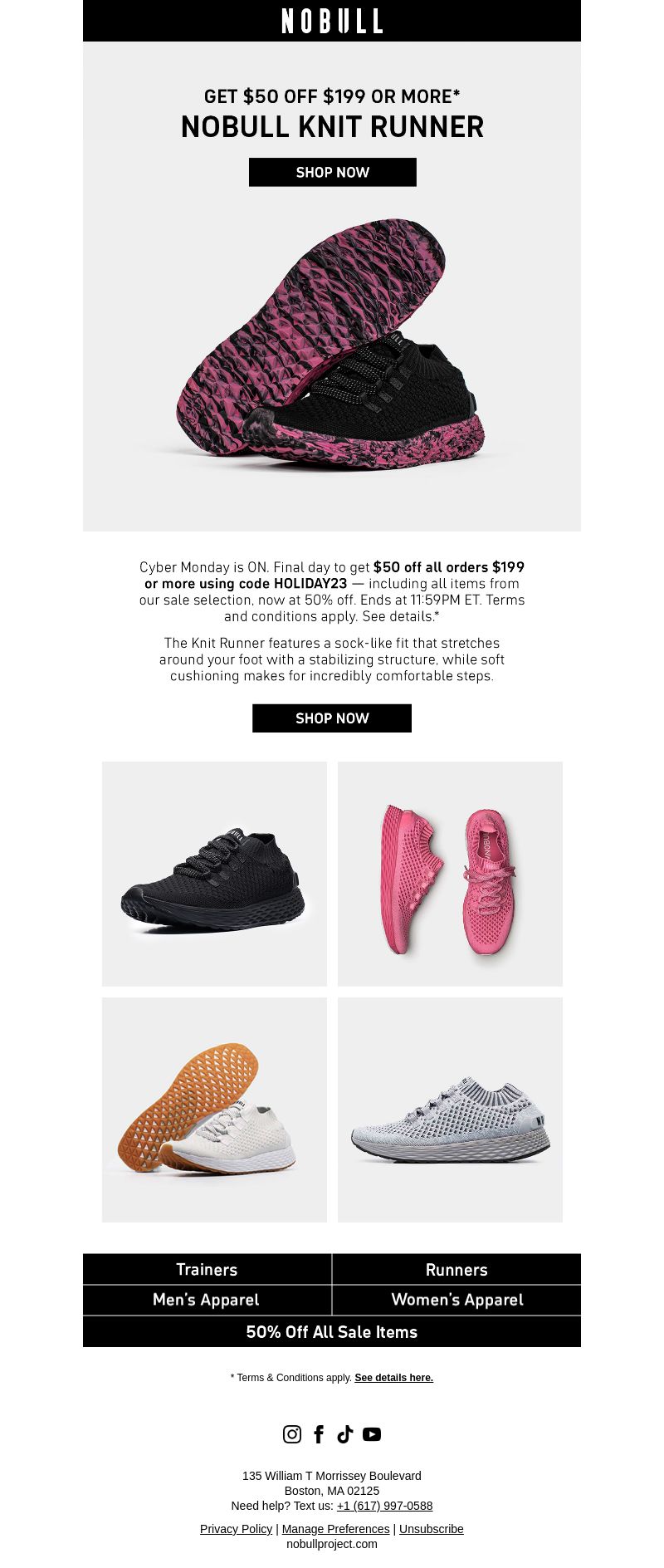Select the black knit runner thumbnail
664x1568 pixels.
(214, 874)
